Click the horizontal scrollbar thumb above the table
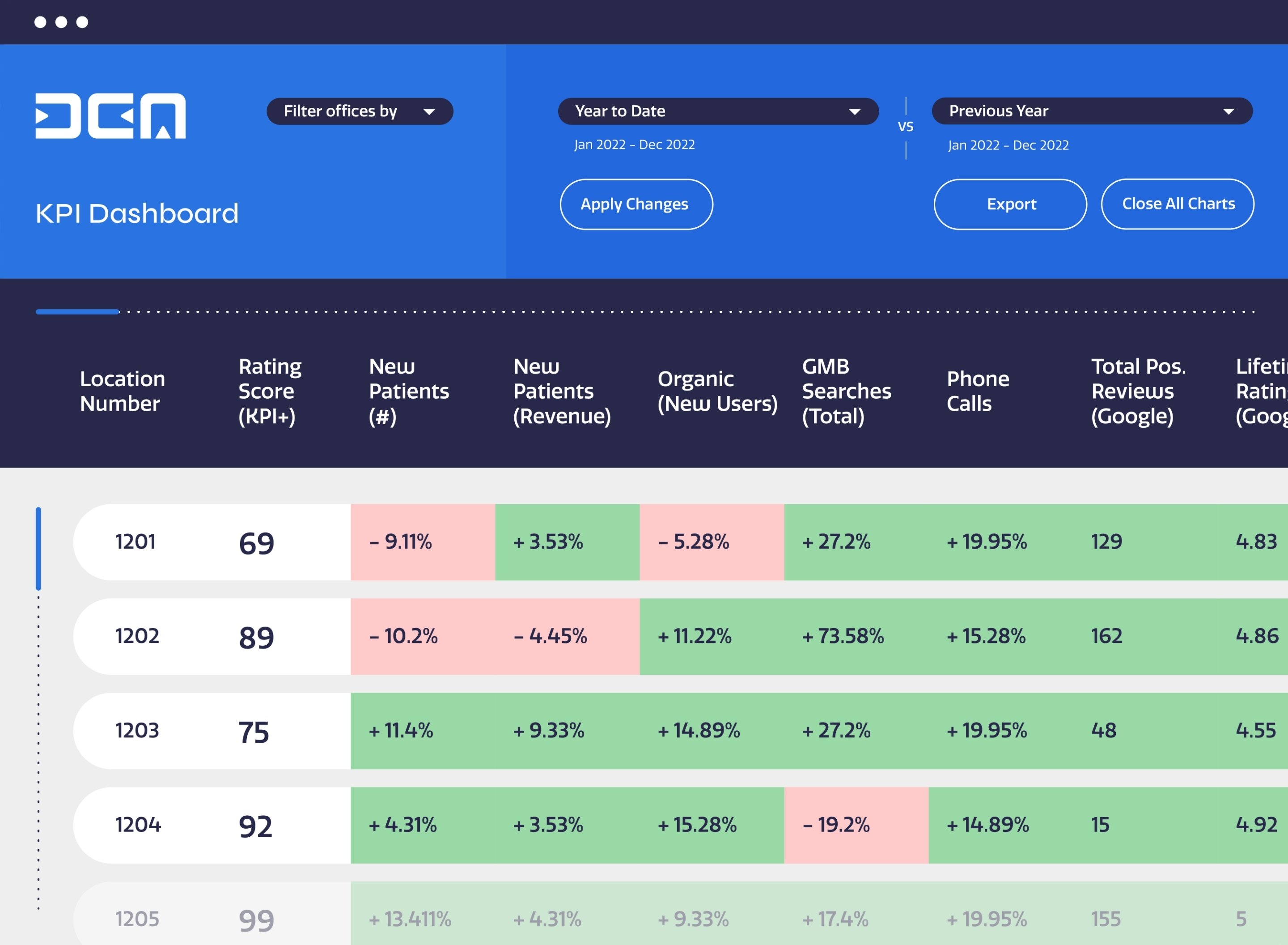The width and height of the screenshot is (1288, 945). tap(77, 312)
